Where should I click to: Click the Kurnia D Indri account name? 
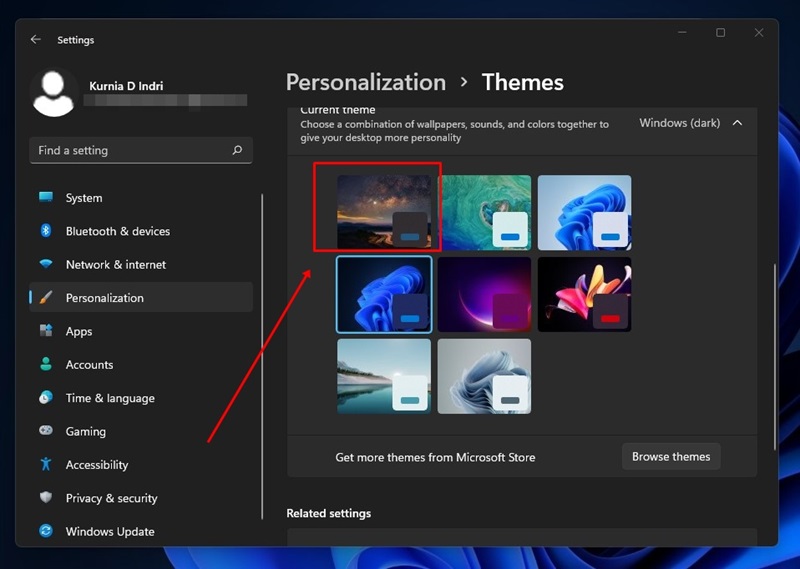tap(126, 86)
